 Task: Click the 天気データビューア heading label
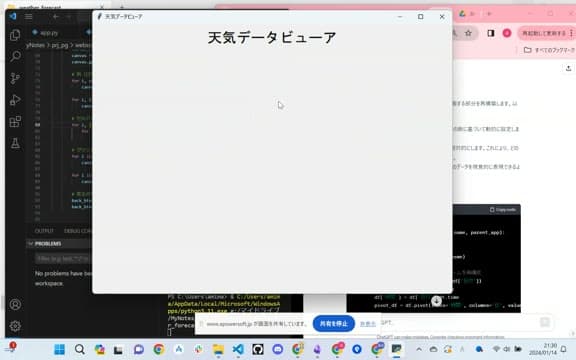pyautogui.click(x=272, y=37)
